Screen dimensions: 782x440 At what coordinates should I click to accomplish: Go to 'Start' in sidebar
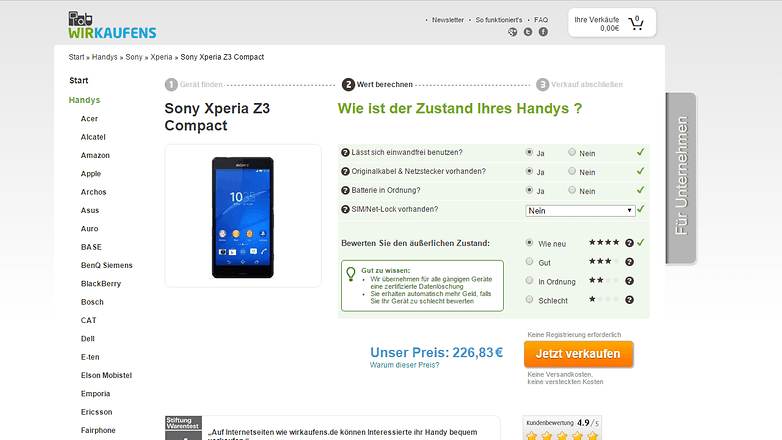79,80
